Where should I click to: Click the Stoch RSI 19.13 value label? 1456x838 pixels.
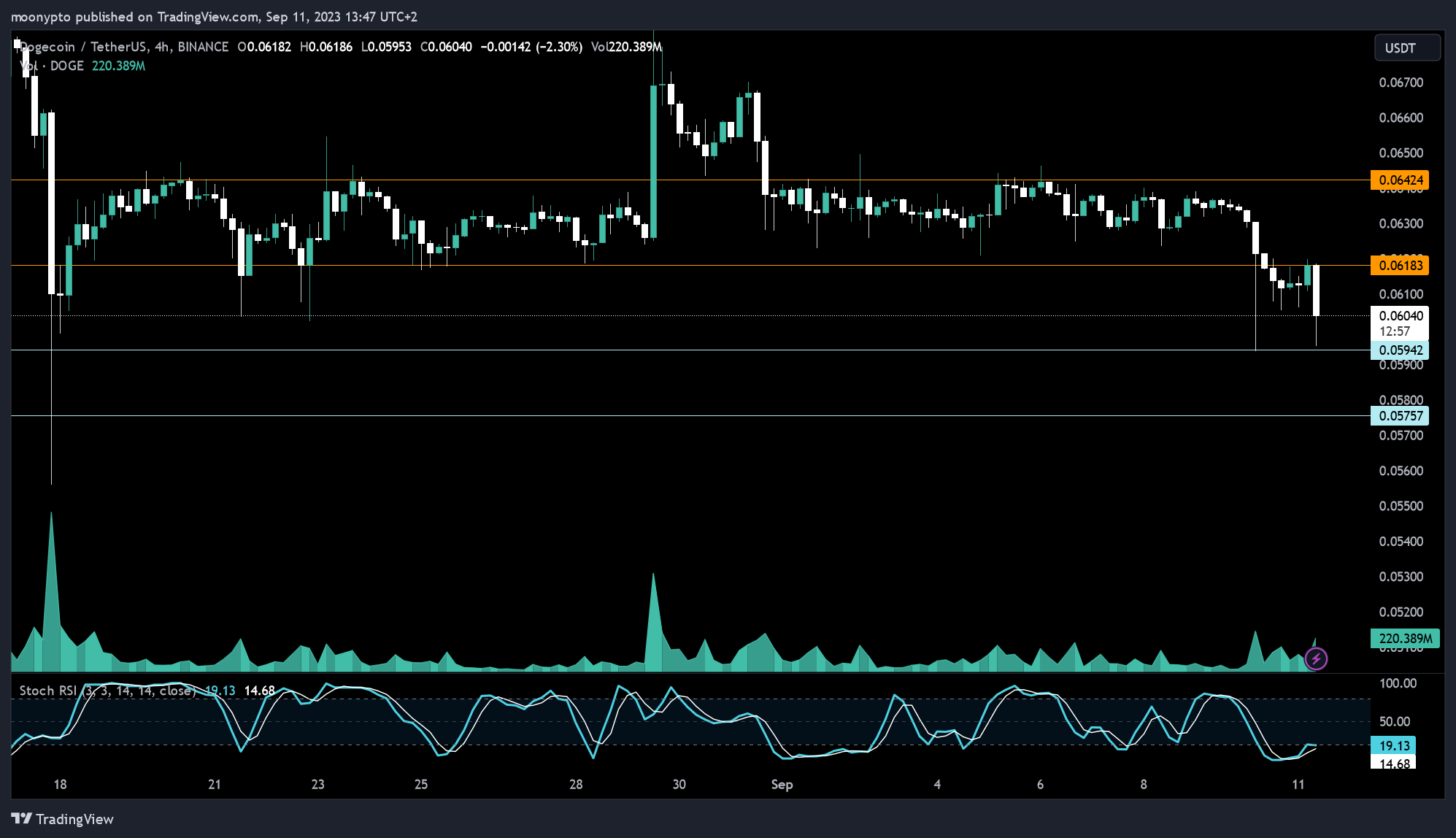1394,746
